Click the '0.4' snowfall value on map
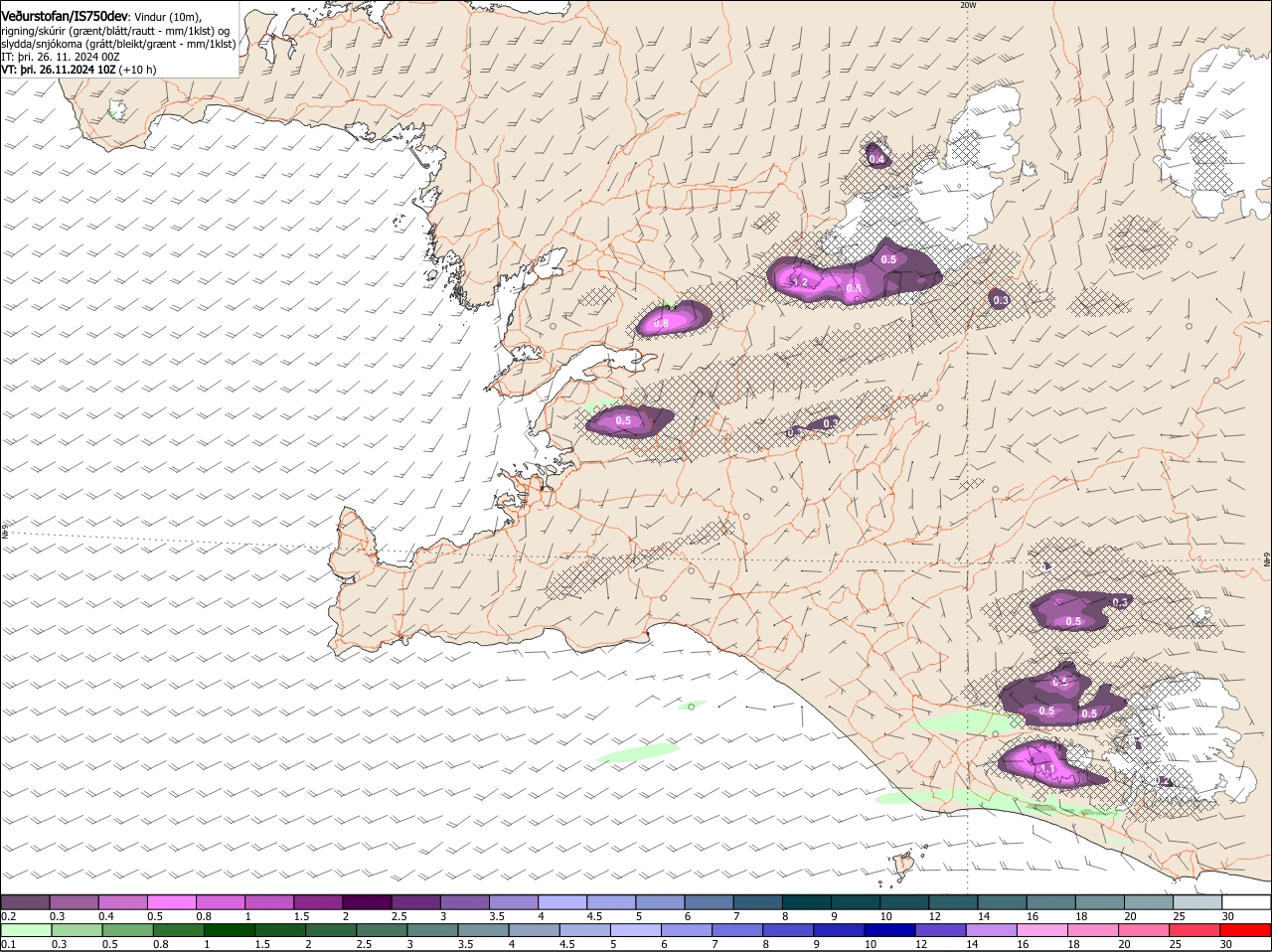The width and height of the screenshot is (1272, 952). 876,159
